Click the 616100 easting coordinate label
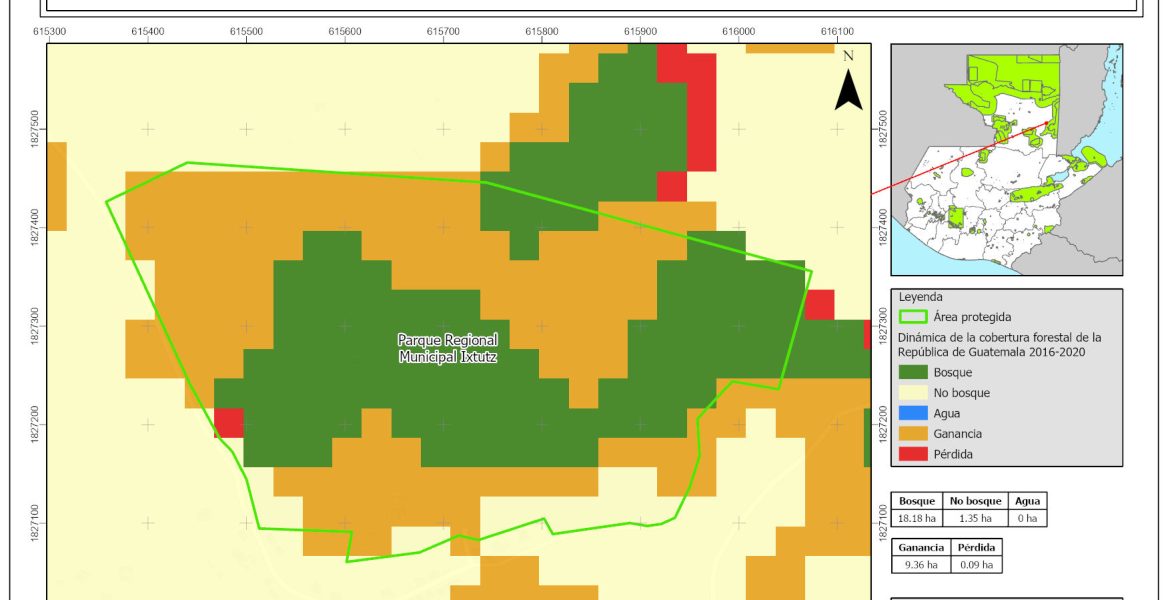 [x=836, y=31]
